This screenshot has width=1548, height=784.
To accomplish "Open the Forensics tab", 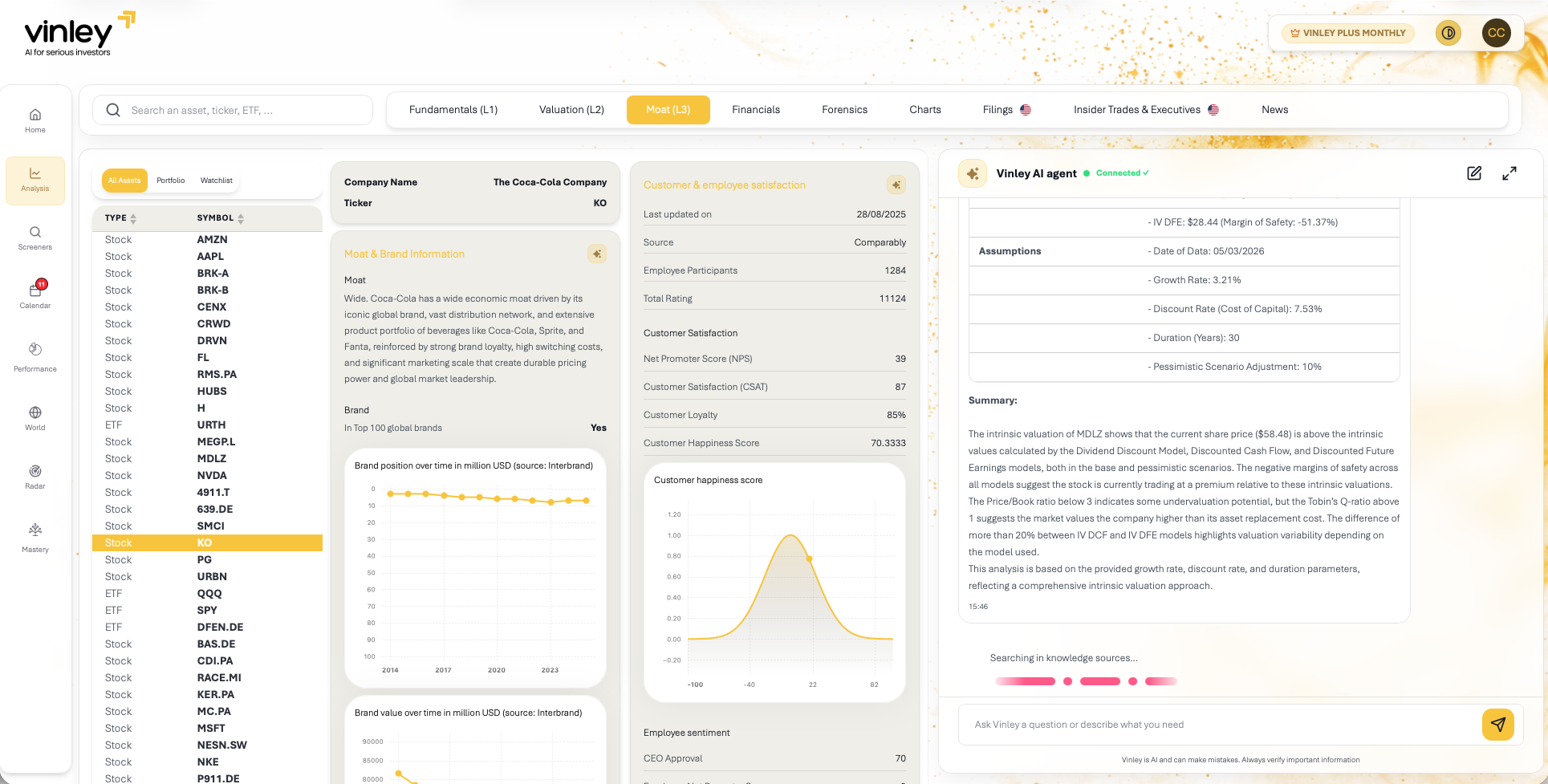I will point(844,109).
